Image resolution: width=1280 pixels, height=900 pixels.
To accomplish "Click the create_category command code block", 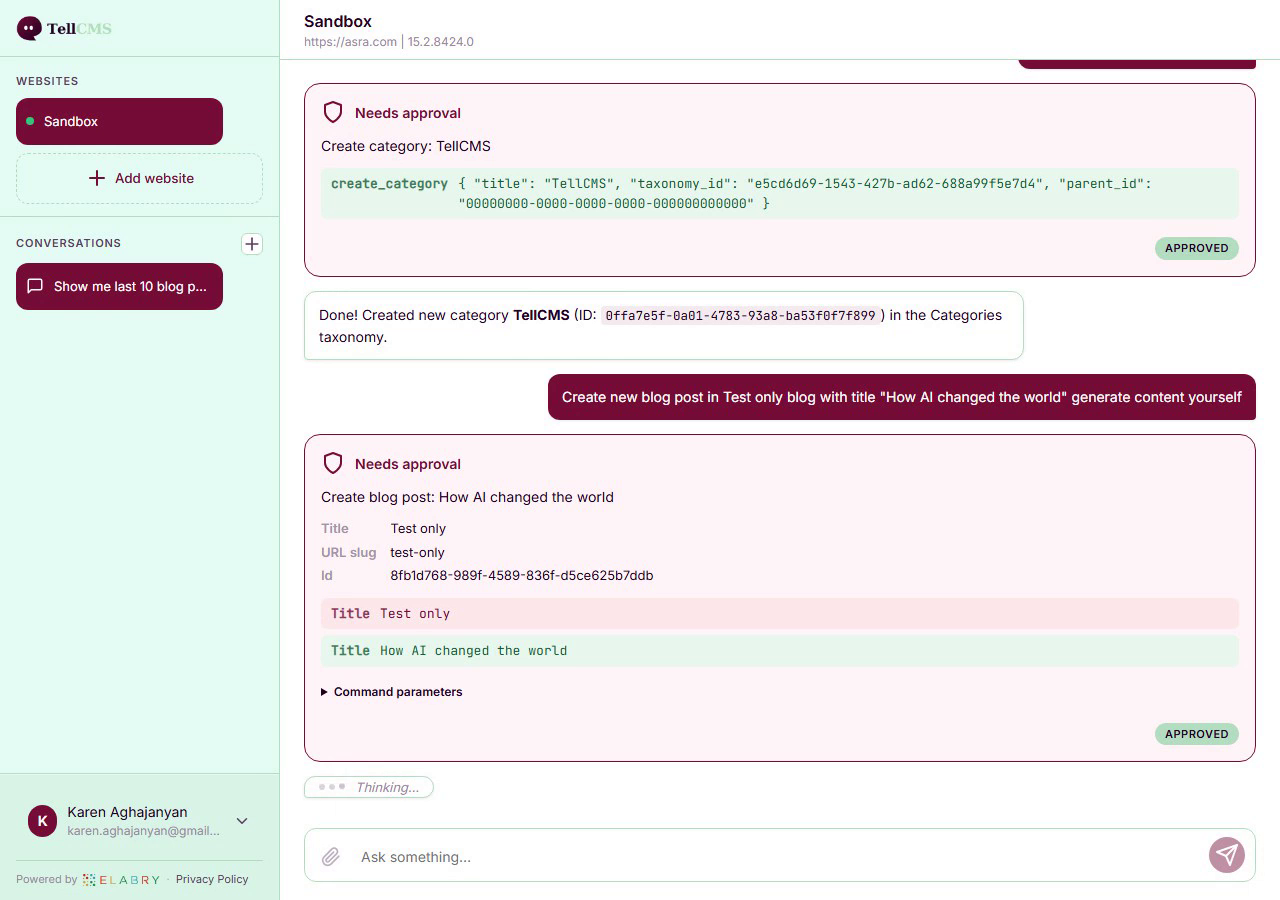I will pos(780,193).
